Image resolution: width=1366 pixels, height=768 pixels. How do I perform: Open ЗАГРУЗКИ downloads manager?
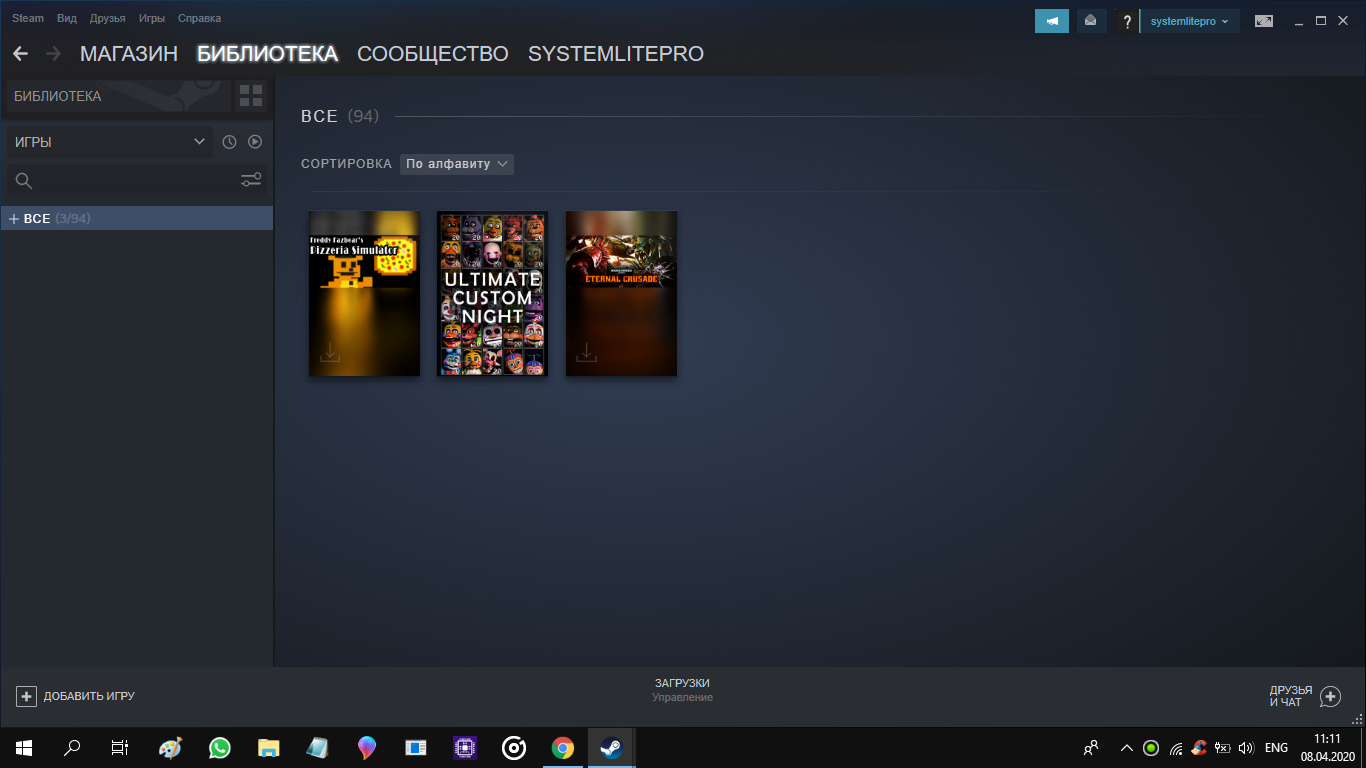pos(682,683)
